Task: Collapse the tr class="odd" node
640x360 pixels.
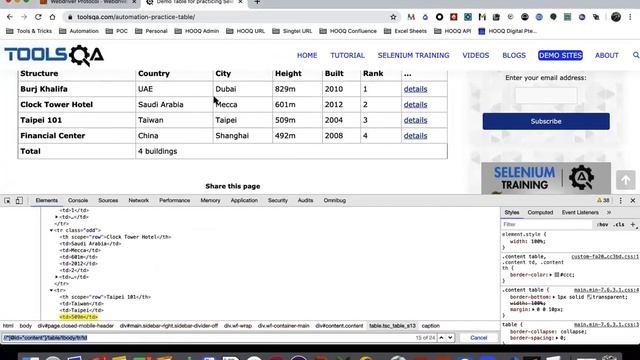Action: (51, 230)
